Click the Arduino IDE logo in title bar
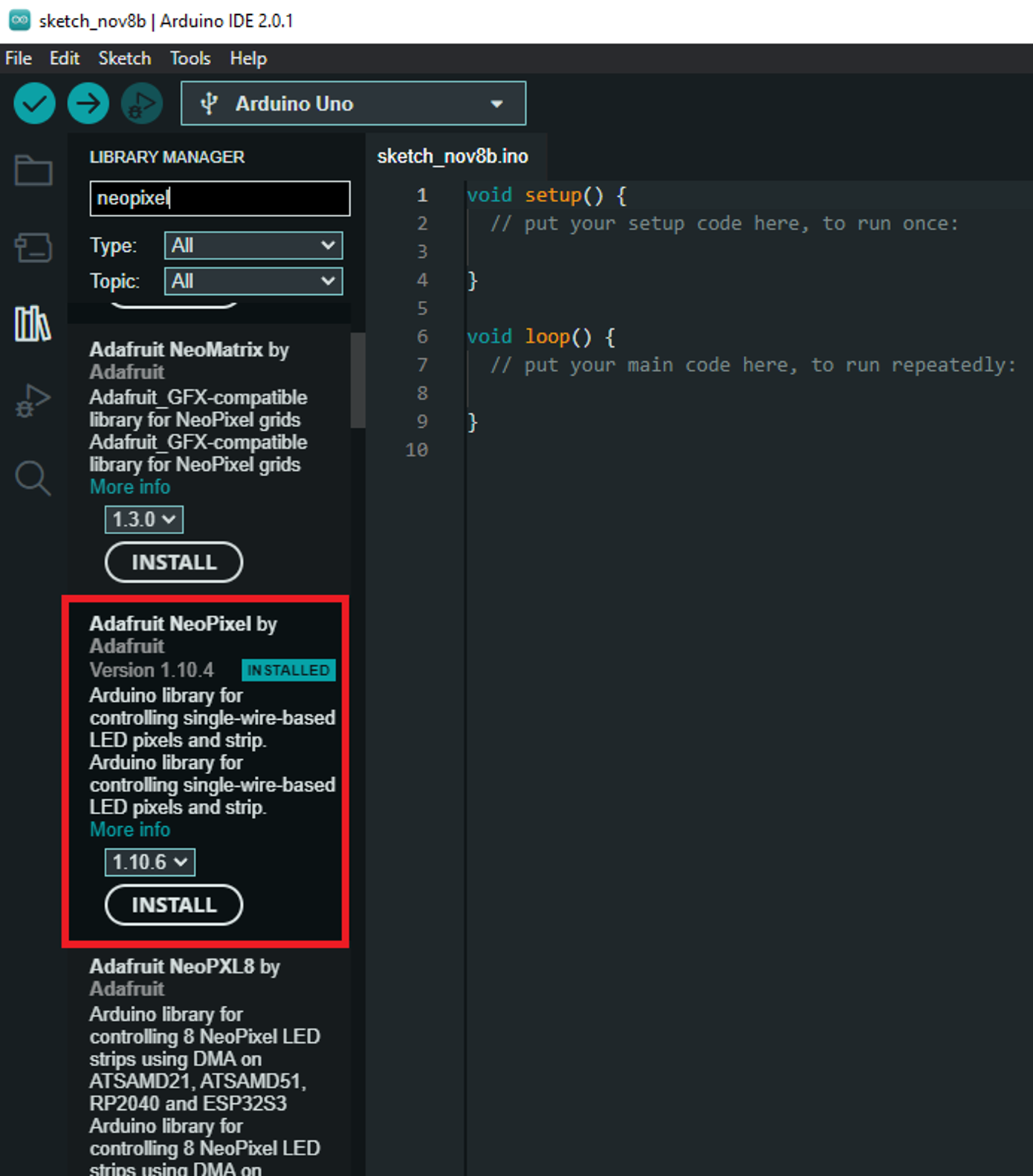The image size is (1033, 1176). click(19, 20)
